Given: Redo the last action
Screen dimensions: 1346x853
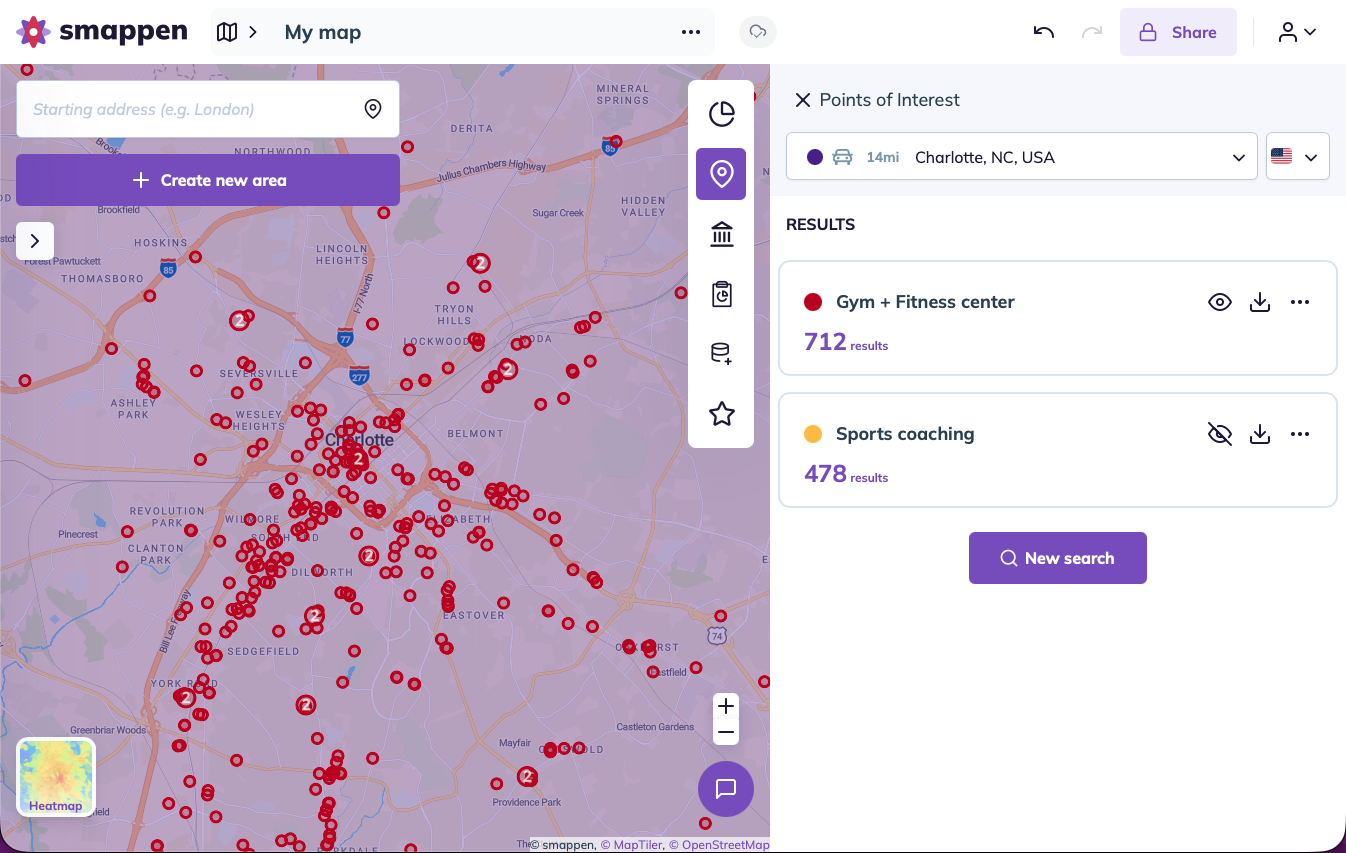Looking at the screenshot, I should click(1092, 32).
